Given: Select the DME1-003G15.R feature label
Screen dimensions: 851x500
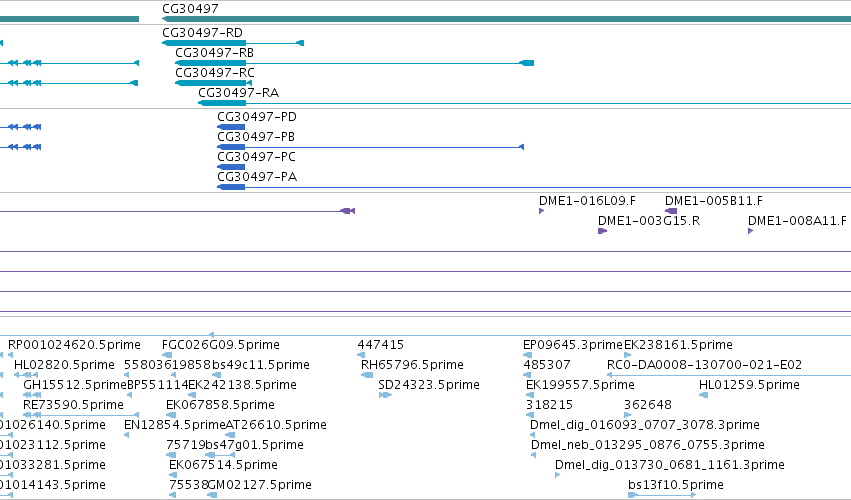Looking at the screenshot, I should 649,221.
